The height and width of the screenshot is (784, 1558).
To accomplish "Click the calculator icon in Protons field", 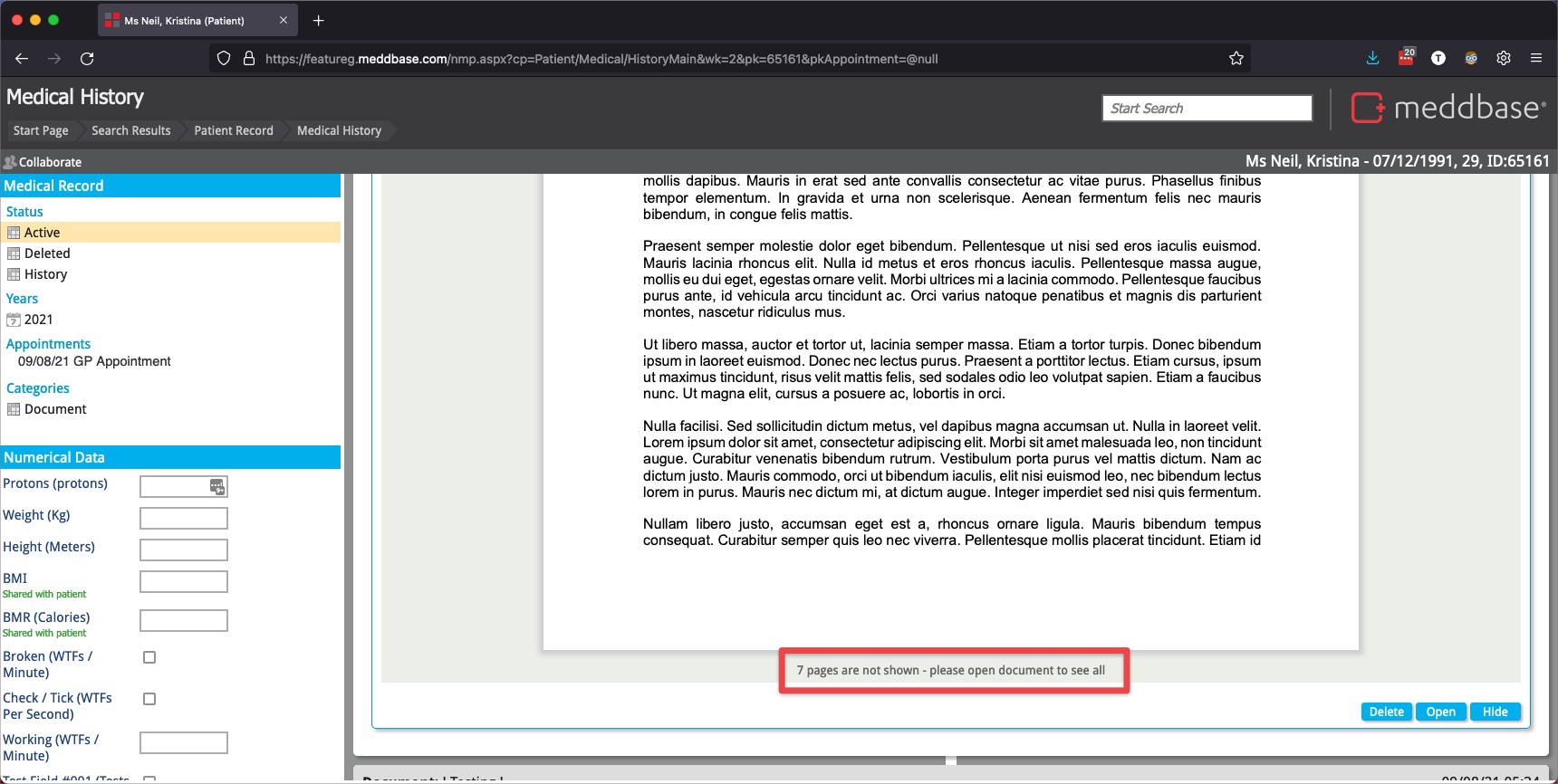I will coord(217,487).
